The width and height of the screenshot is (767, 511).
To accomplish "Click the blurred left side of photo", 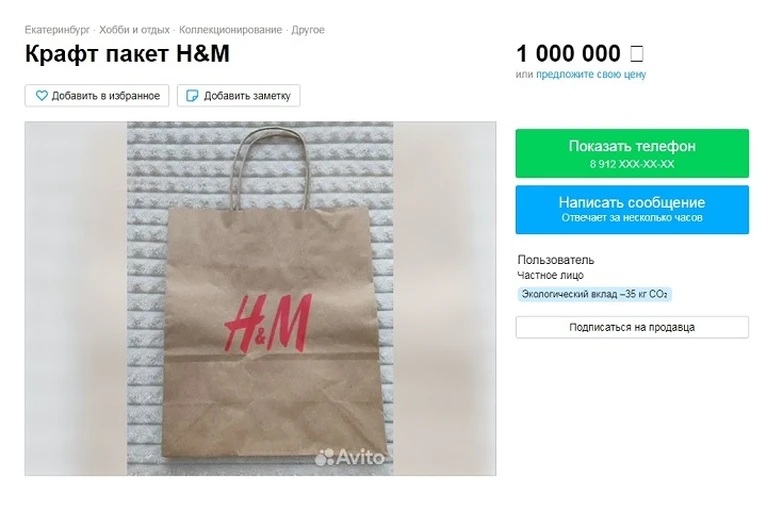I will 76,298.
